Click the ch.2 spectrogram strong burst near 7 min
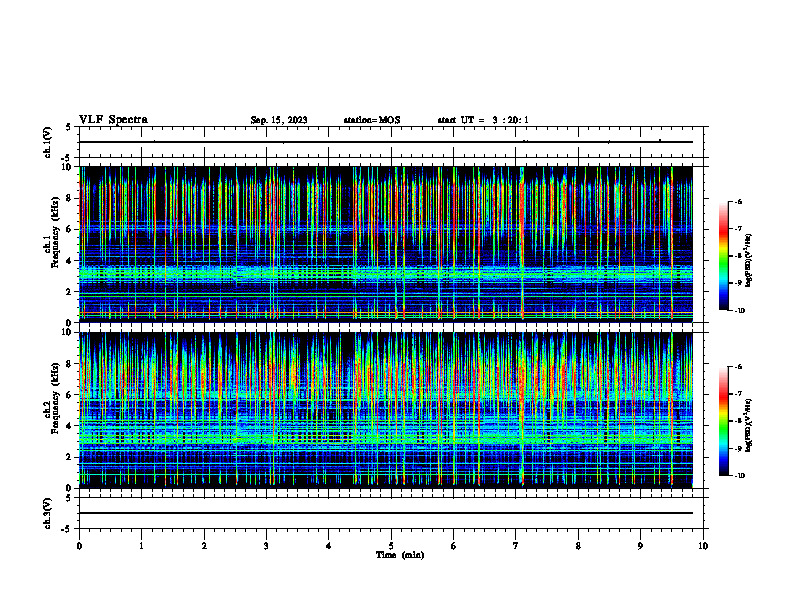Screen dimensions: 792x612 pos(522,409)
